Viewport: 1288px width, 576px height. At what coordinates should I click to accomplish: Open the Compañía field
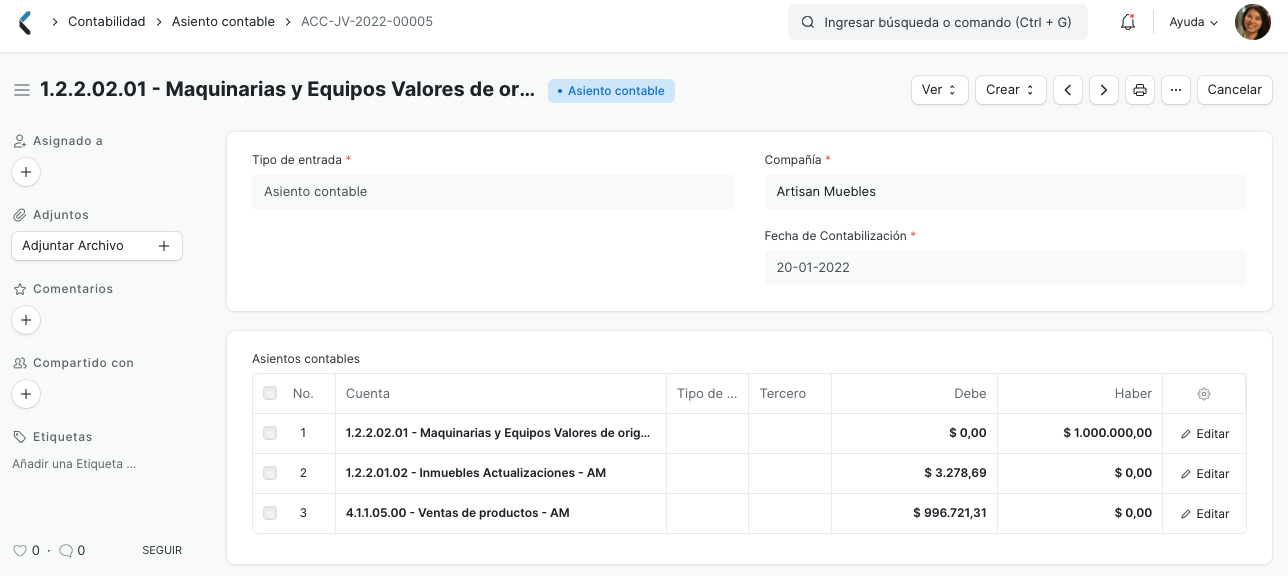[1005, 192]
